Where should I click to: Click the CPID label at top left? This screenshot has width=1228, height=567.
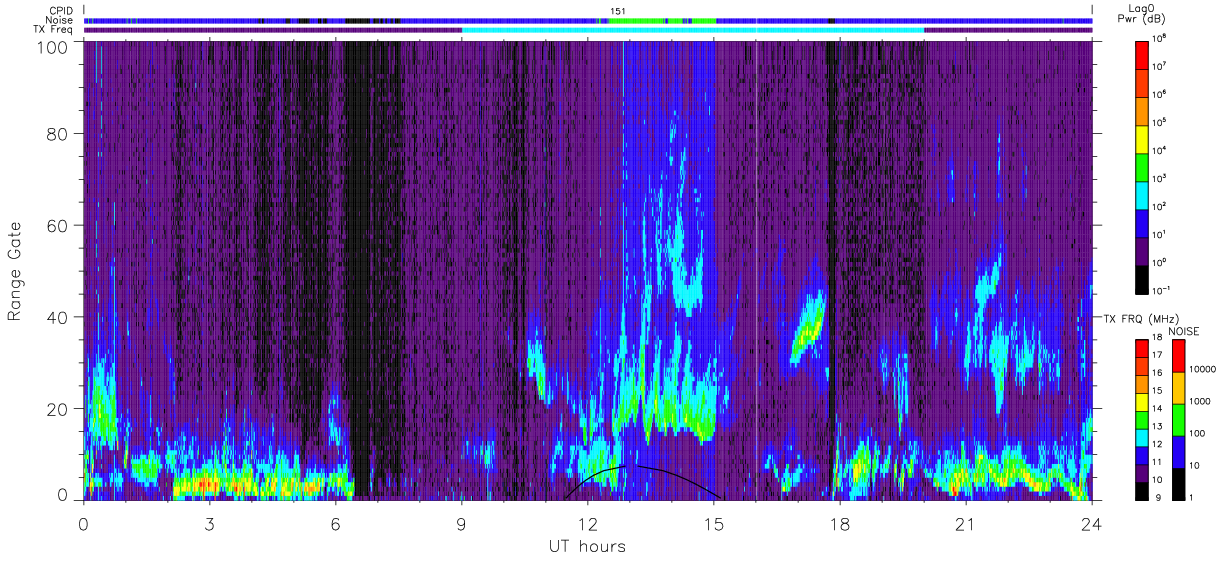[61, 10]
